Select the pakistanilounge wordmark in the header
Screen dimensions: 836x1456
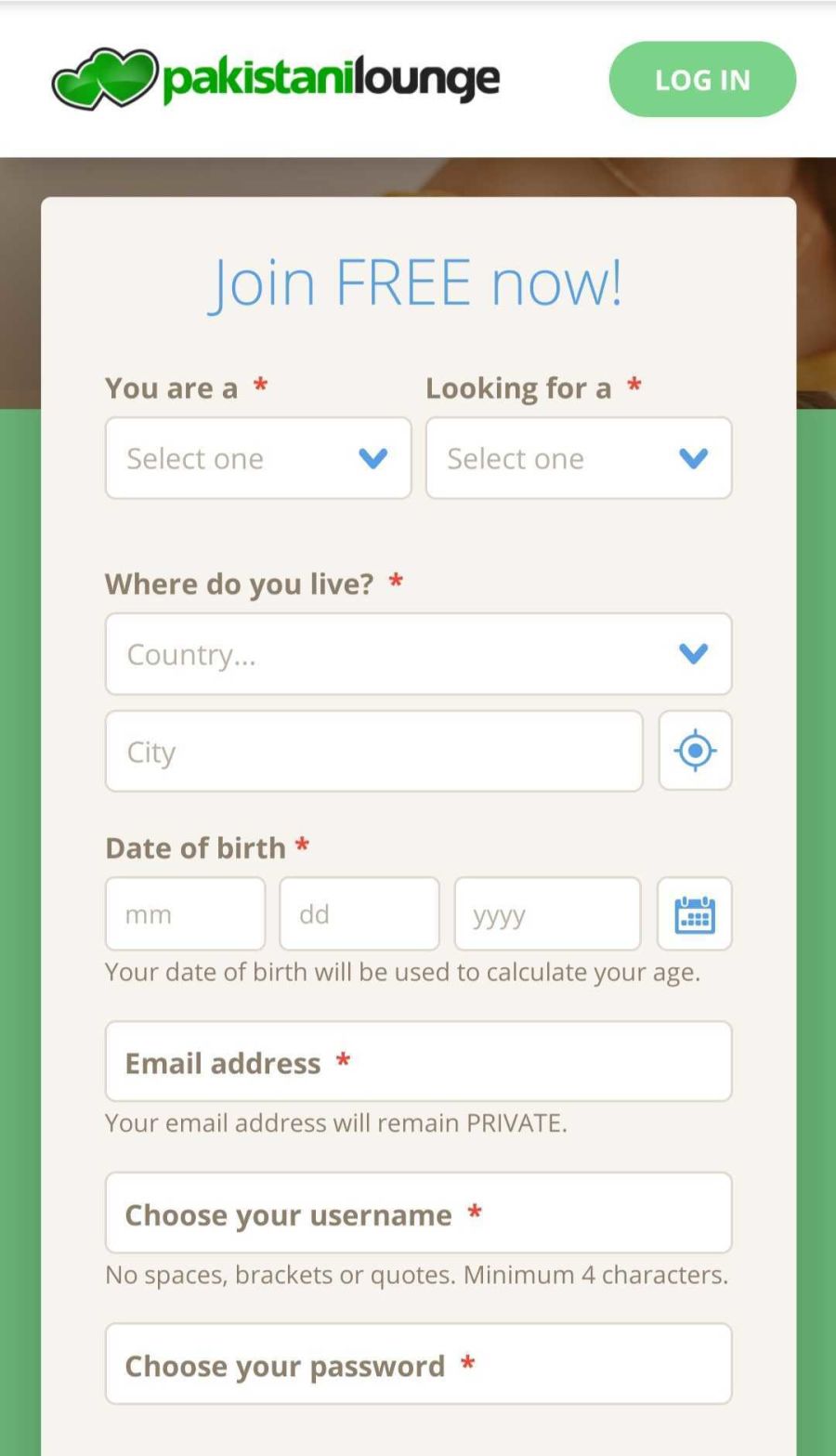pyautogui.click(x=330, y=78)
